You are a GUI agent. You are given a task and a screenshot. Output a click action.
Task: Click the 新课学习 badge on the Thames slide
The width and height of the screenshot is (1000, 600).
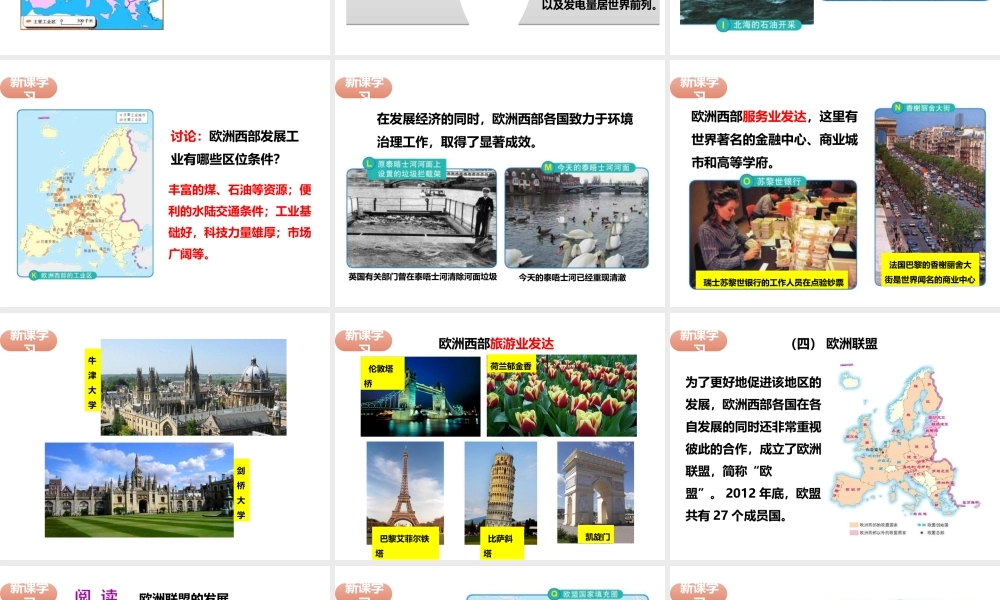(364, 87)
